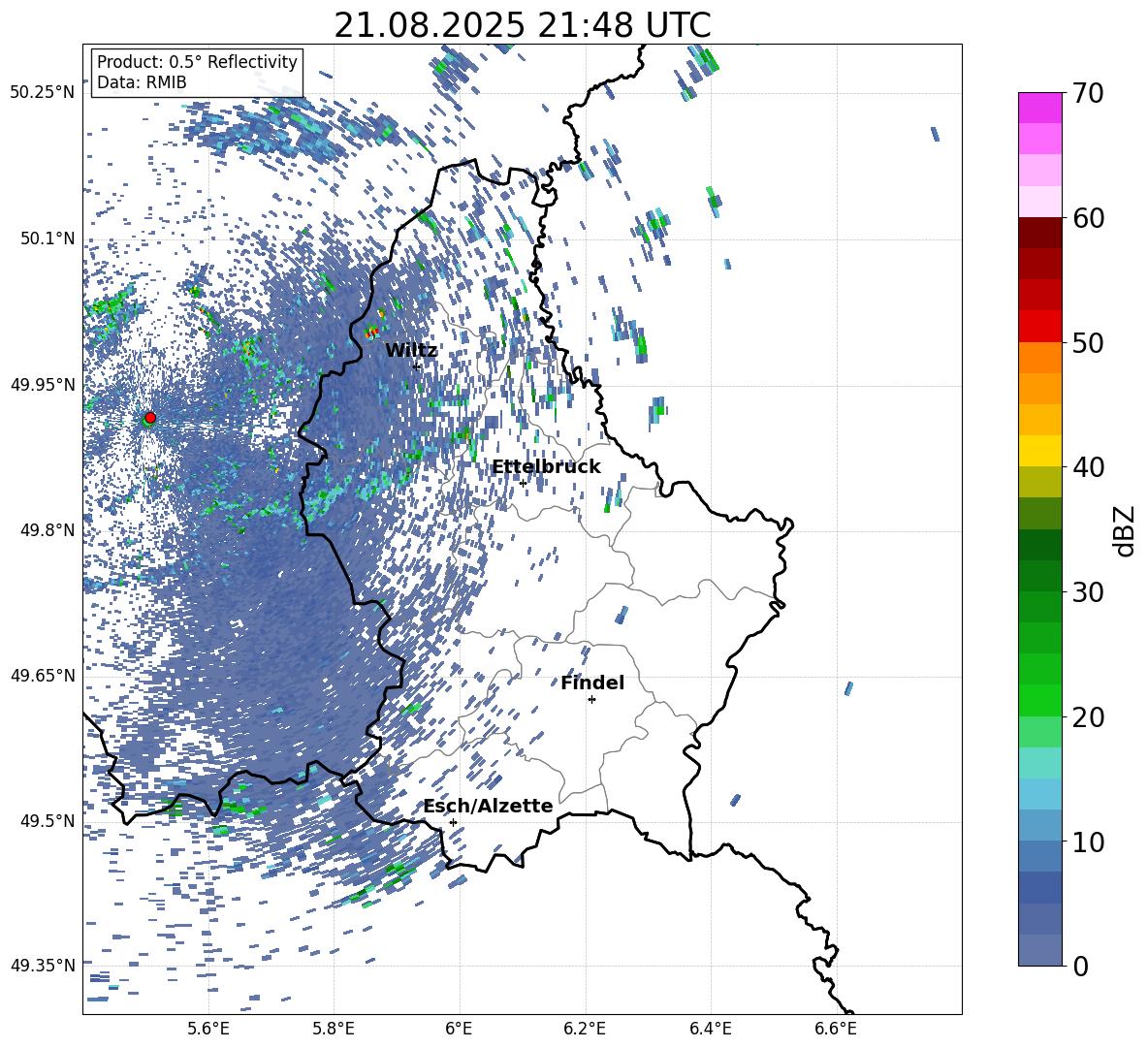
Task: Click the colorbar 30 tick label
Action: (x=1088, y=592)
